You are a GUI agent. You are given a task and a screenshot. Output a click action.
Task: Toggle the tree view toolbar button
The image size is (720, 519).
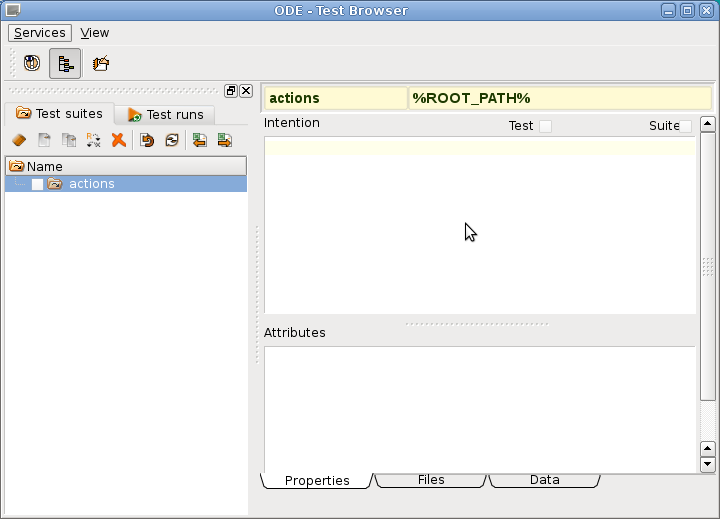[65, 64]
